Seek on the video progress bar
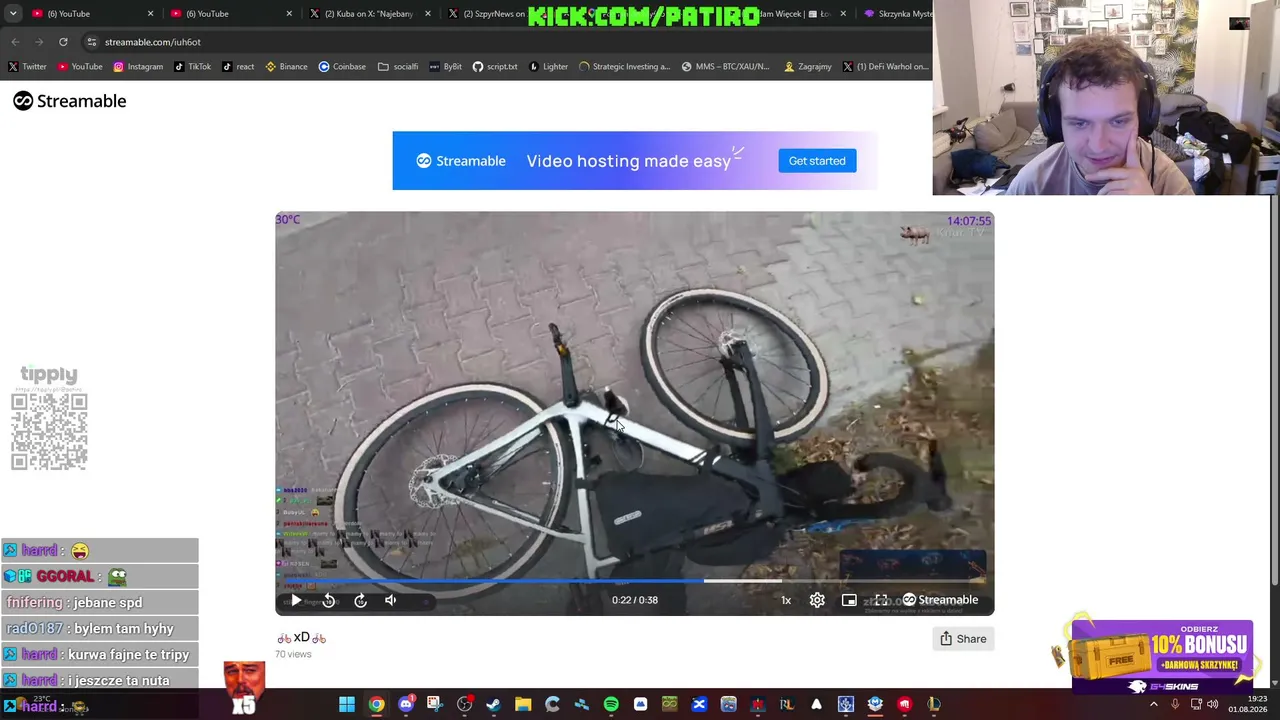The width and height of the screenshot is (1280, 720). (x=634, y=580)
